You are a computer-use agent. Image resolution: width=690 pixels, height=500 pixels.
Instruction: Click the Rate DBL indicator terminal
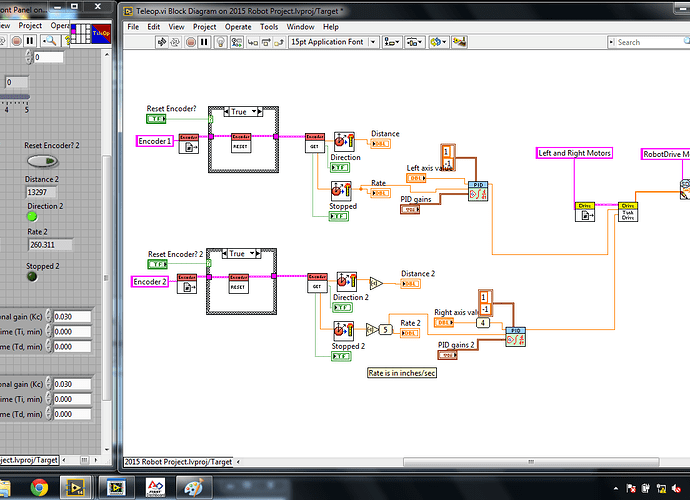tap(380, 193)
